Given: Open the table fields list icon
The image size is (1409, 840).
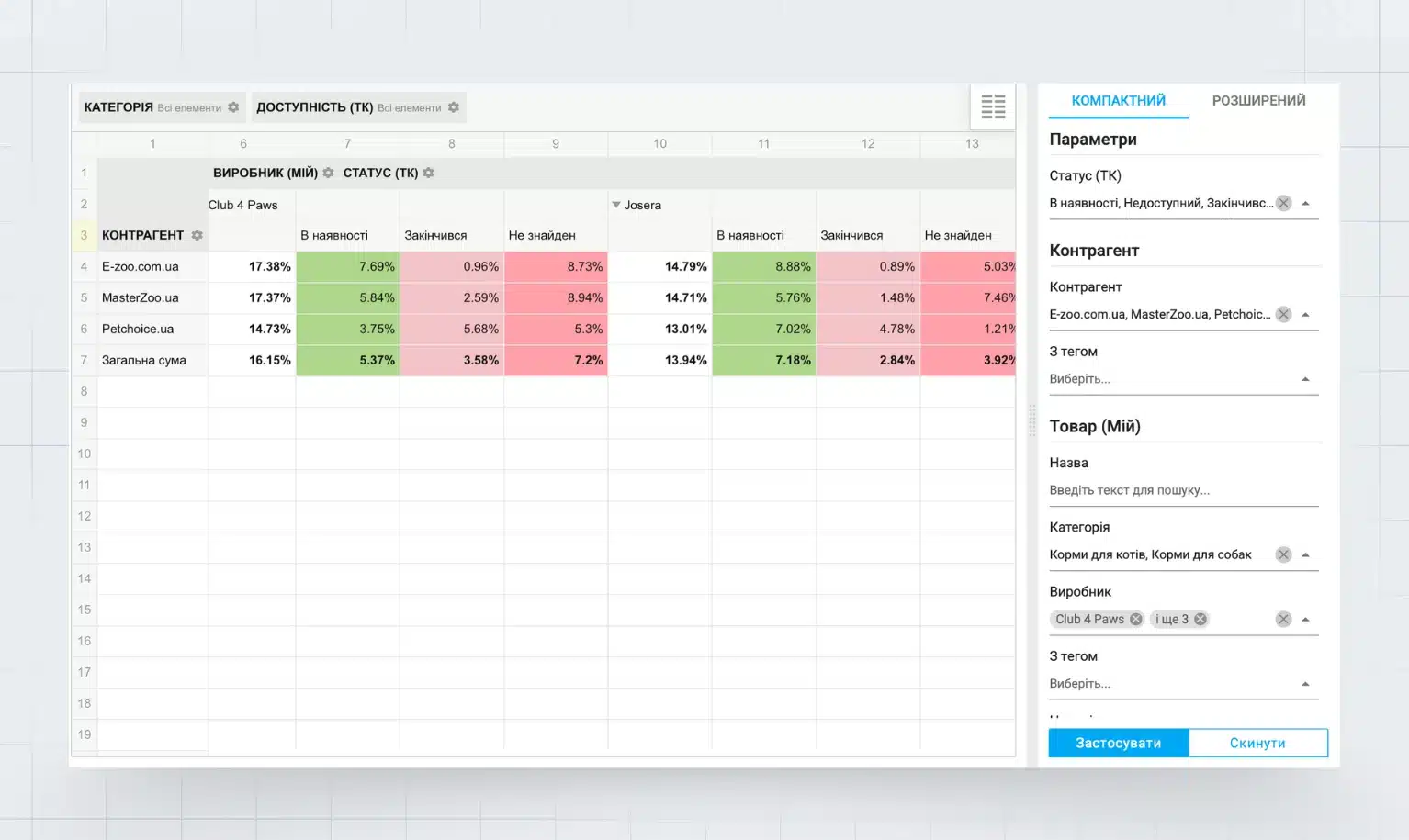Looking at the screenshot, I should (x=993, y=106).
